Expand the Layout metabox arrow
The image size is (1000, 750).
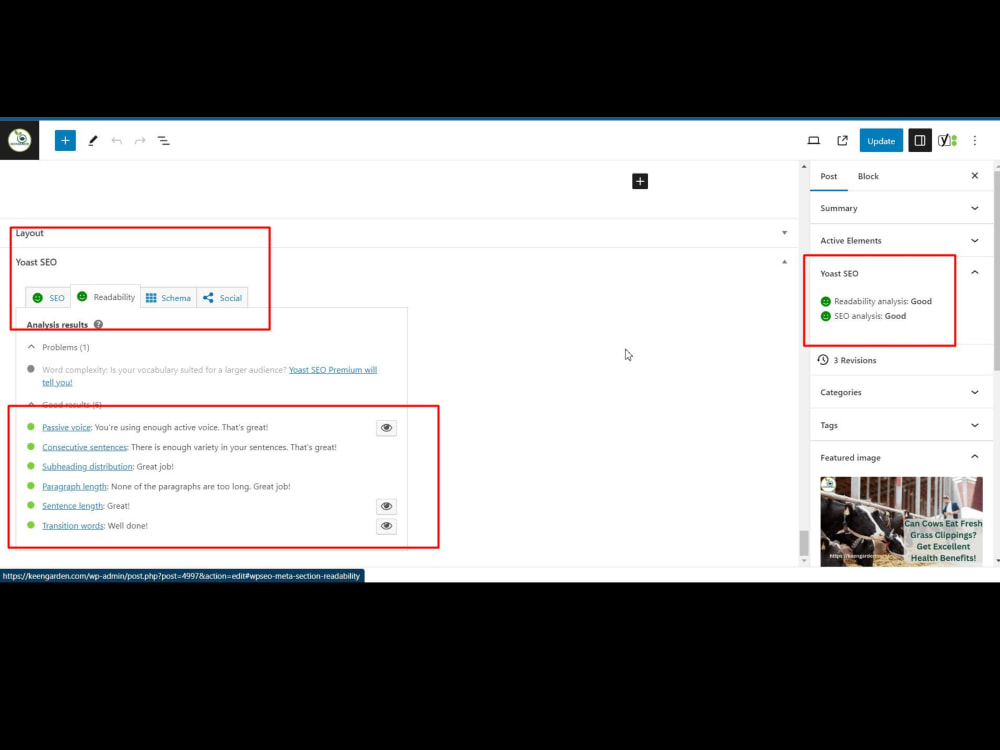click(x=784, y=233)
